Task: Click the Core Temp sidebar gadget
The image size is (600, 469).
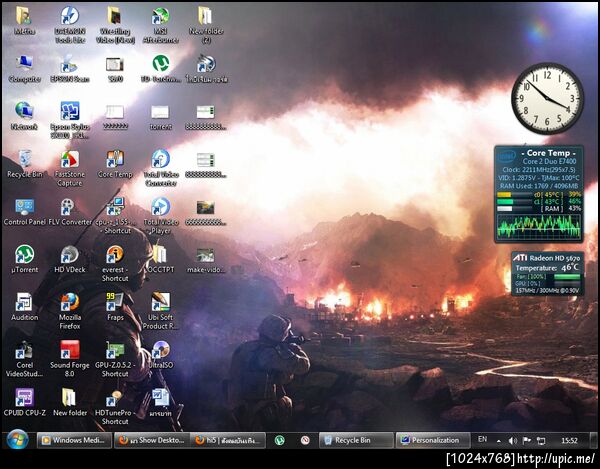Action: [539, 194]
